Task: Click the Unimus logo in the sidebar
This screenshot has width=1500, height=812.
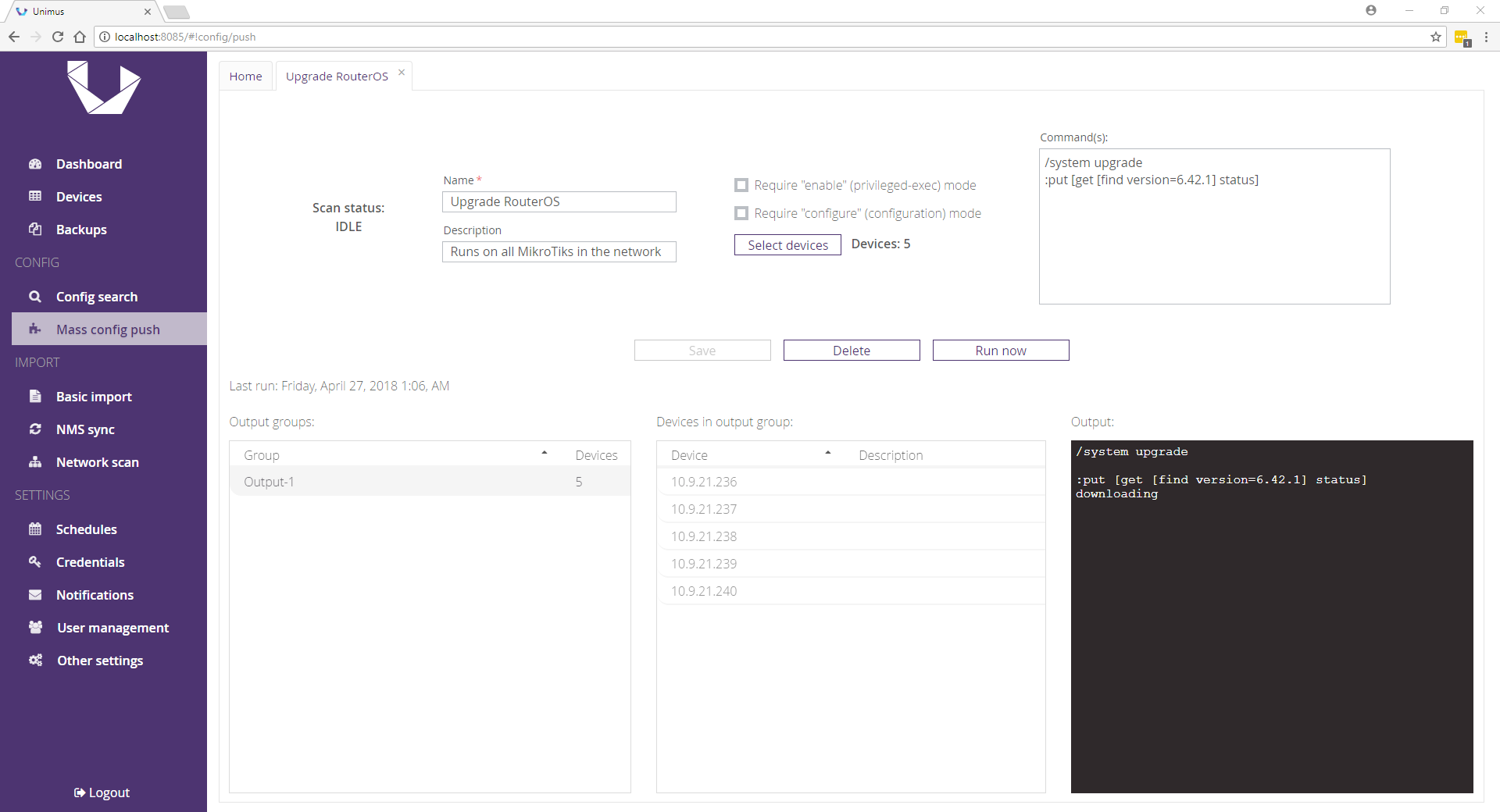Action: (x=103, y=87)
